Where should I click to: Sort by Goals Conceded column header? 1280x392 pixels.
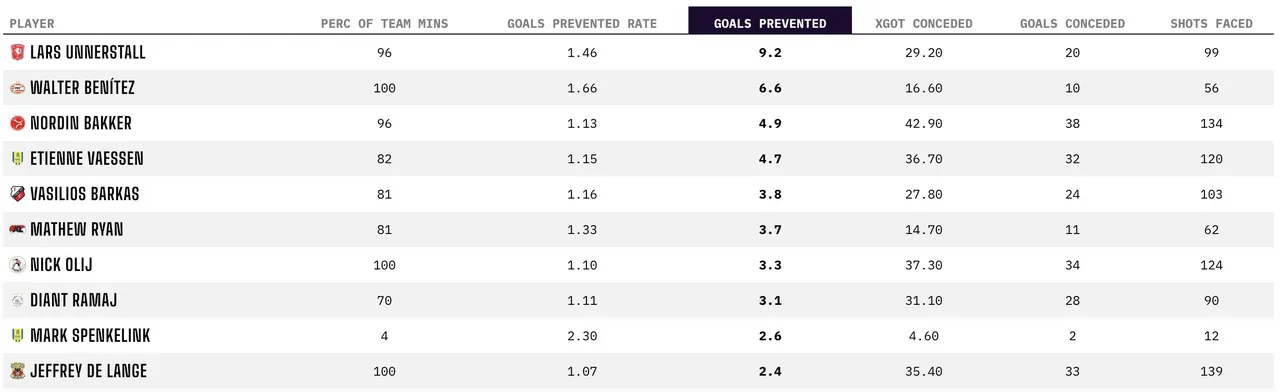click(x=1072, y=23)
